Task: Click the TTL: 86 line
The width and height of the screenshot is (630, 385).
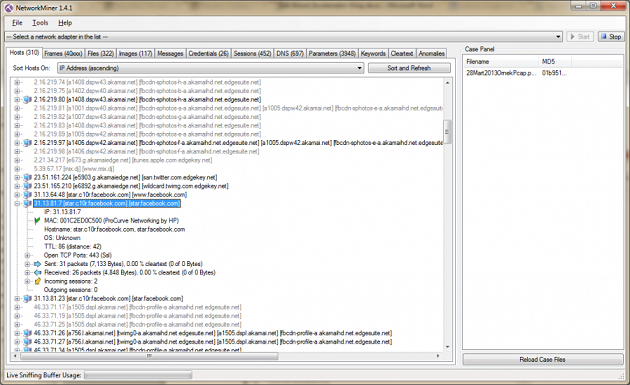Action: (x=72, y=247)
